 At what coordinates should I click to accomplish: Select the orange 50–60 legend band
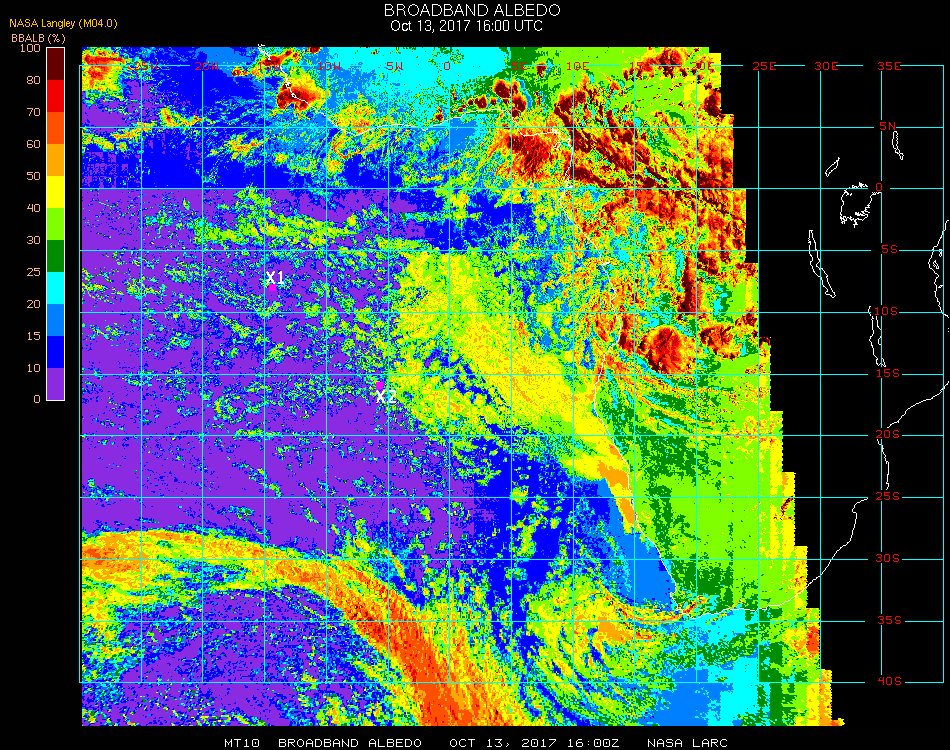tap(55, 160)
